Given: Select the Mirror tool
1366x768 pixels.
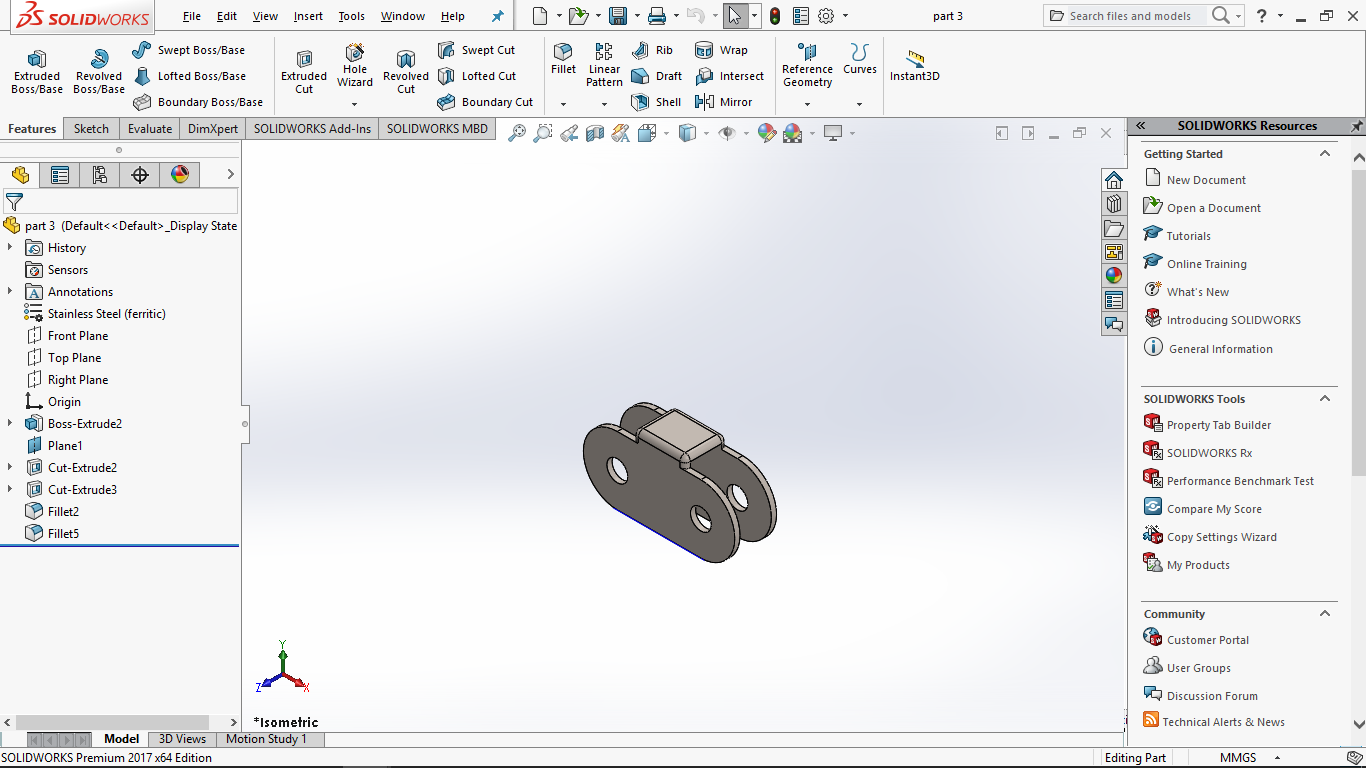Looking at the screenshot, I should pyautogui.click(x=724, y=102).
